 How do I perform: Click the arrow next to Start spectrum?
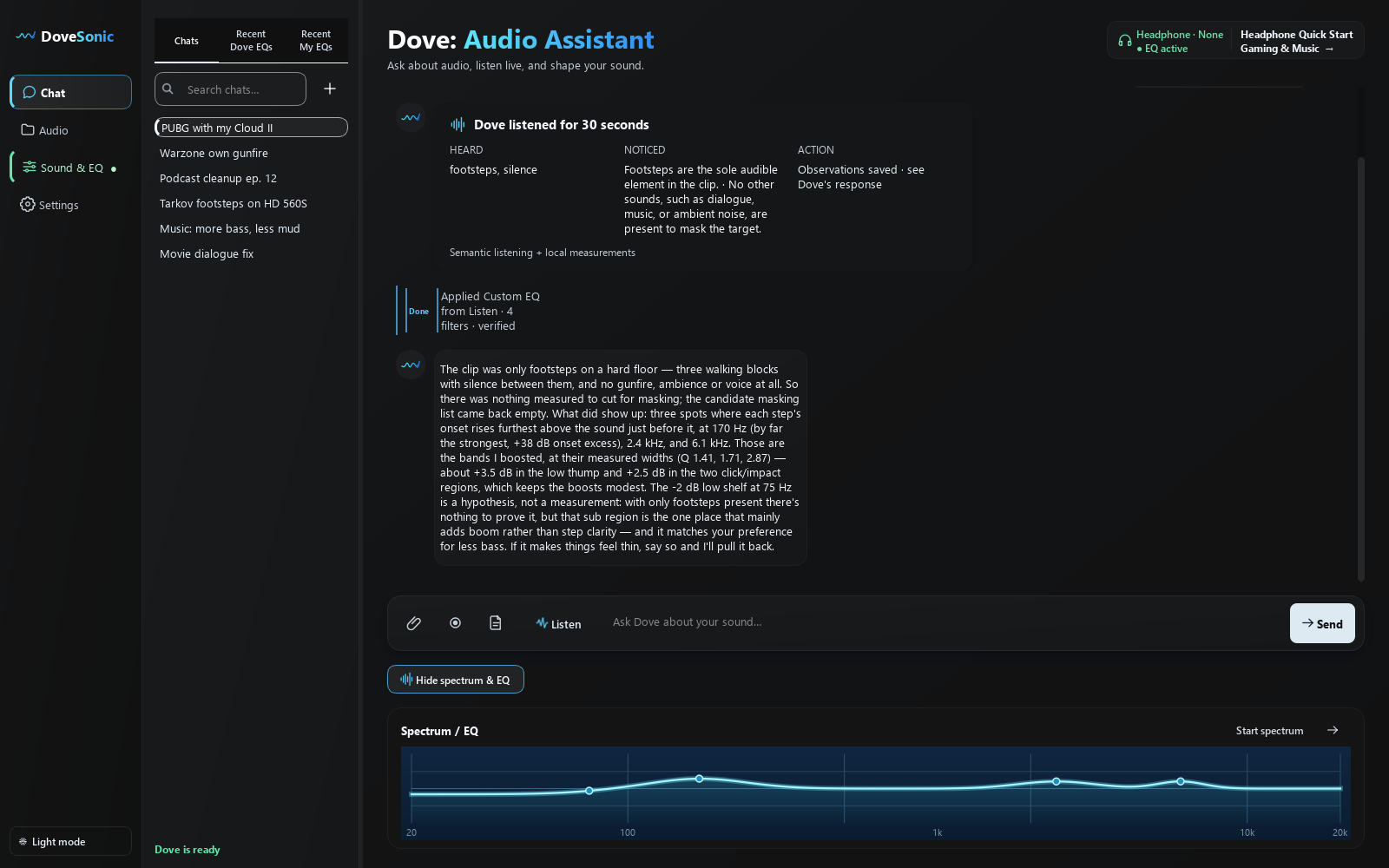click(x=1333, y=730)
